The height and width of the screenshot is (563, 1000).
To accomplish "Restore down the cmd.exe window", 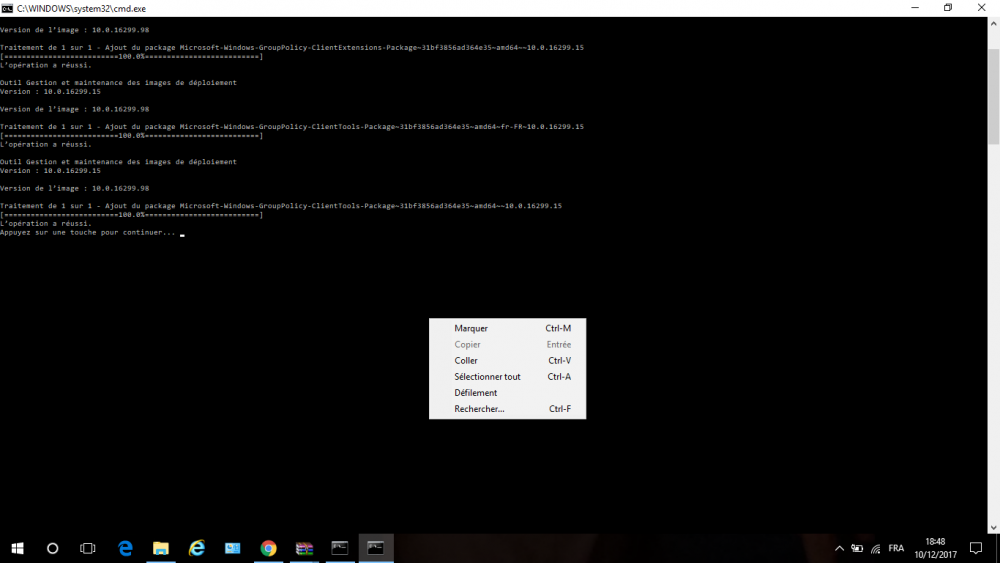I will click(948, 8).
